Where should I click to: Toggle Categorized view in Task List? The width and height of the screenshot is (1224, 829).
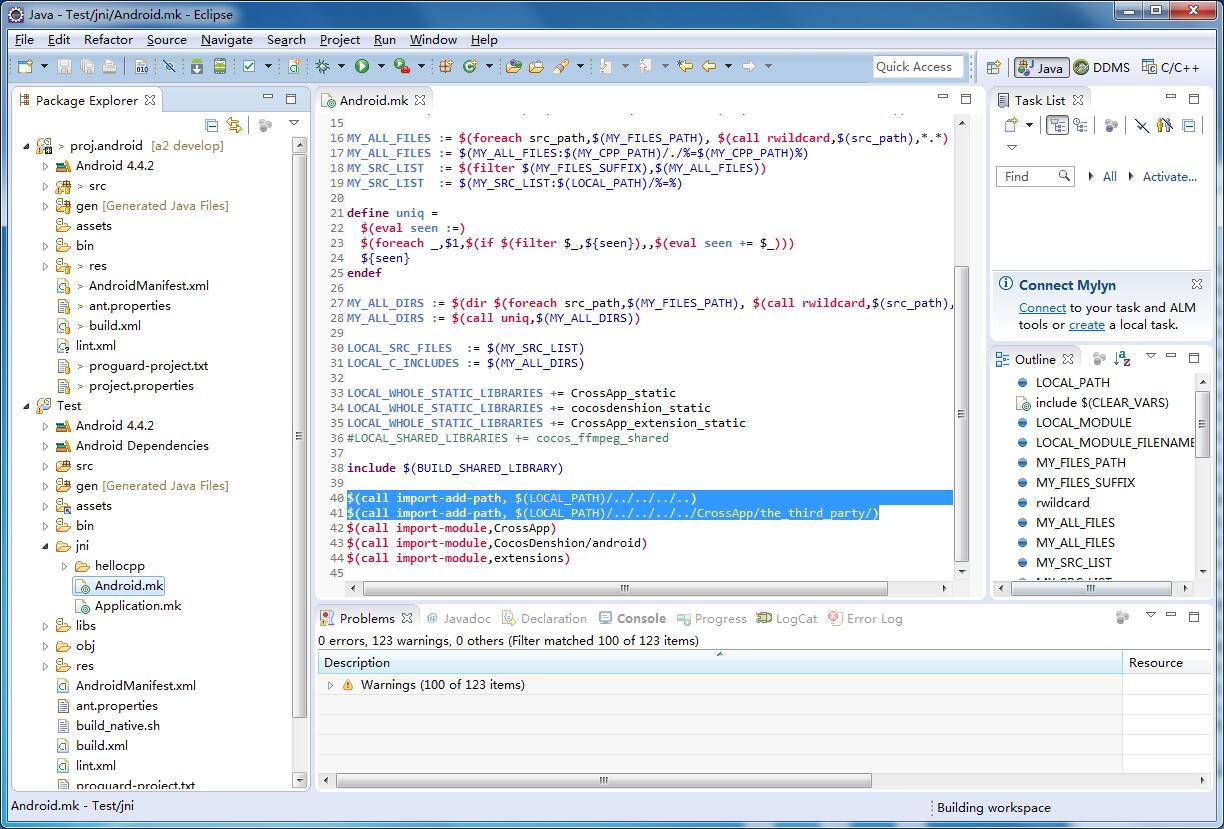click(1057, 125)
